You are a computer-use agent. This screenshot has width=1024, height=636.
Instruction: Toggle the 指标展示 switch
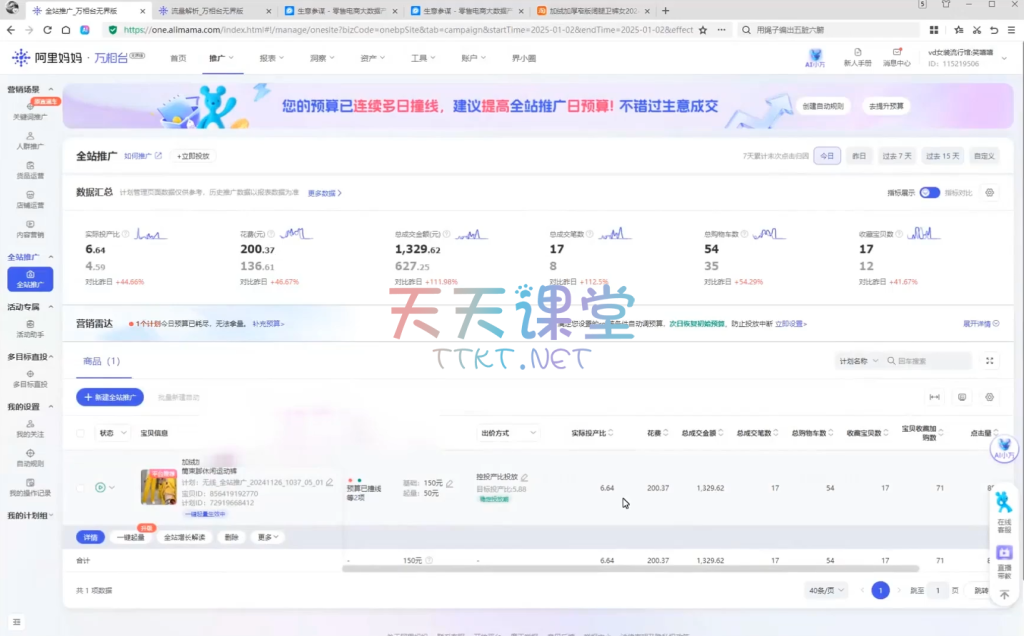(x=929, y=193)
